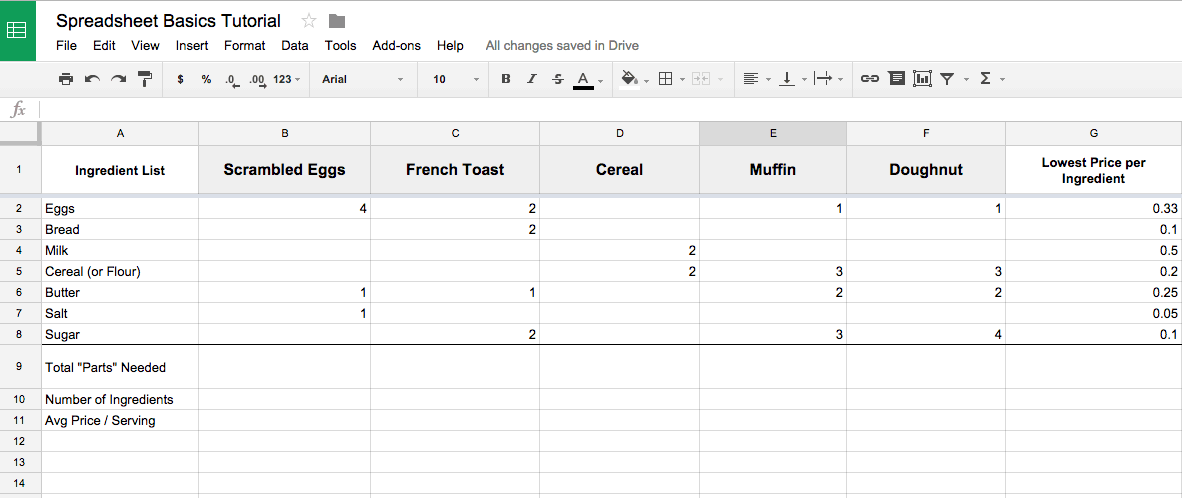Click the Move to folder icon
Viewport: 1182px width, 498px height.
(x=337, y=21)
